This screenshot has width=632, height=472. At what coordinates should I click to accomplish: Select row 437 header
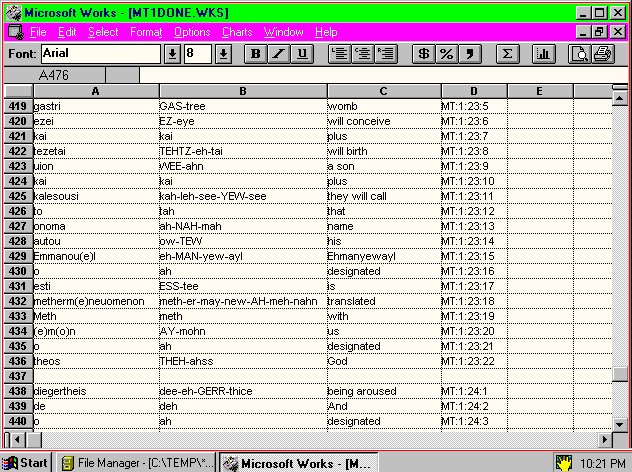(18, 376)
